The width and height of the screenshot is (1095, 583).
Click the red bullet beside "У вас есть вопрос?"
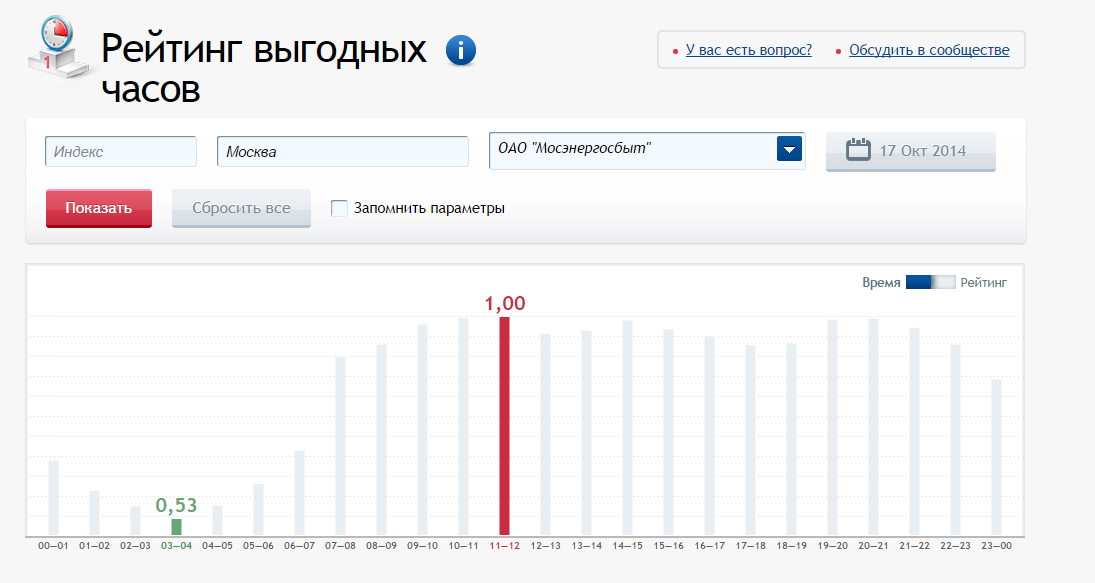[x=674, y=49]
